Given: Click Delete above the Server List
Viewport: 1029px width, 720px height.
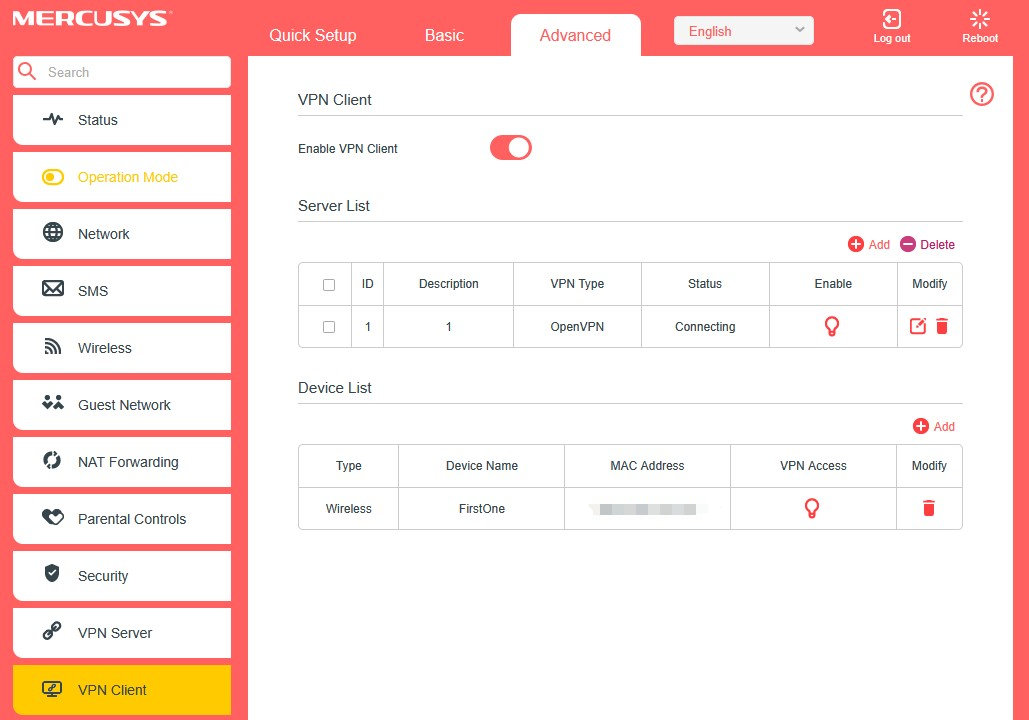Looking at the screenshot, I should 927,244.
